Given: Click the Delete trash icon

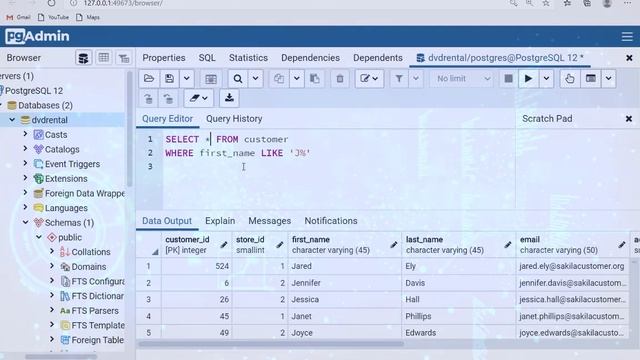Looking at the screenshot, I should (x=340, y=79).
